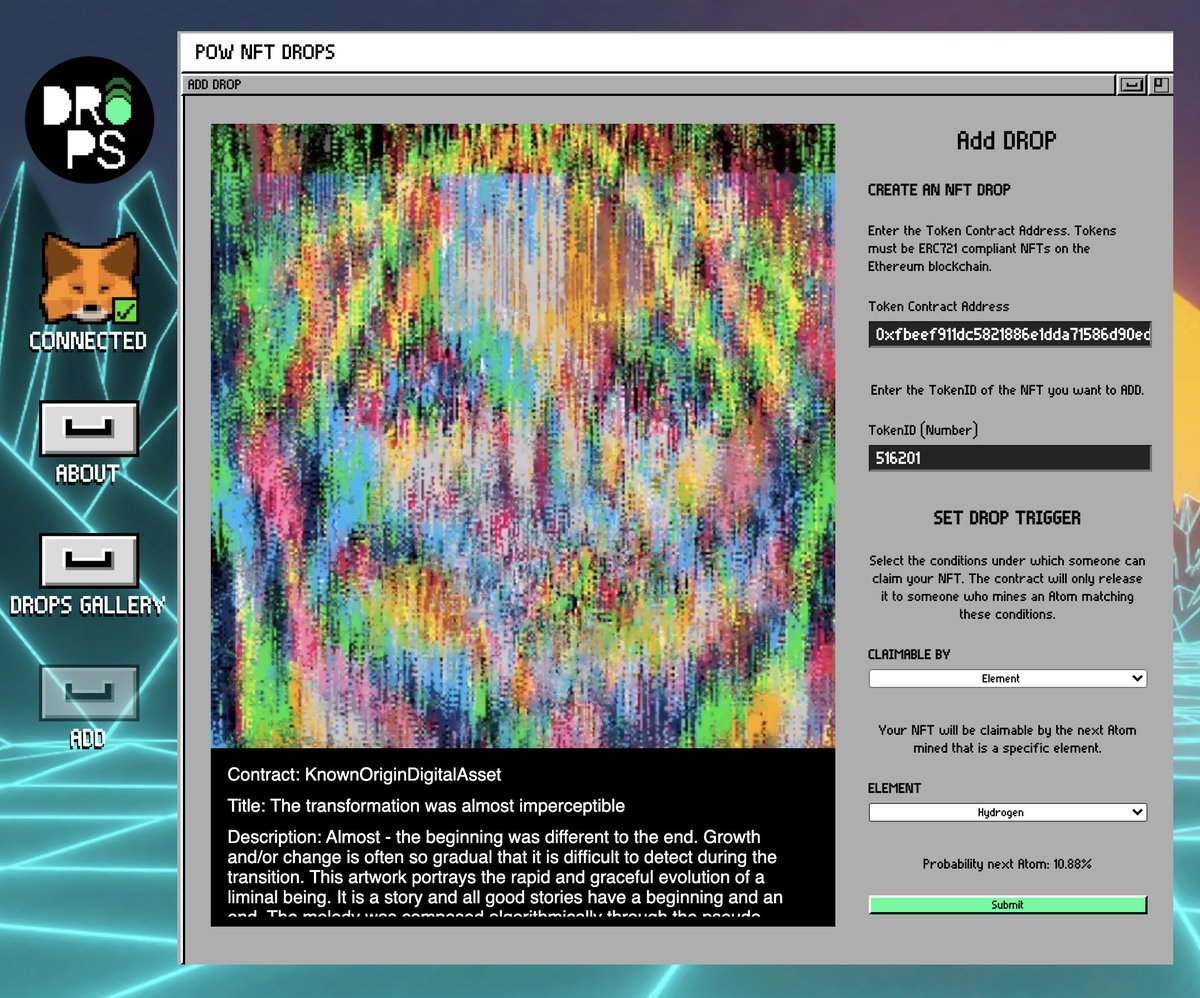Click the 'CREATE AN NFT DROP' heading
Image resolution: width=1200 pixels, height=998 pixels.
(939, 190)
